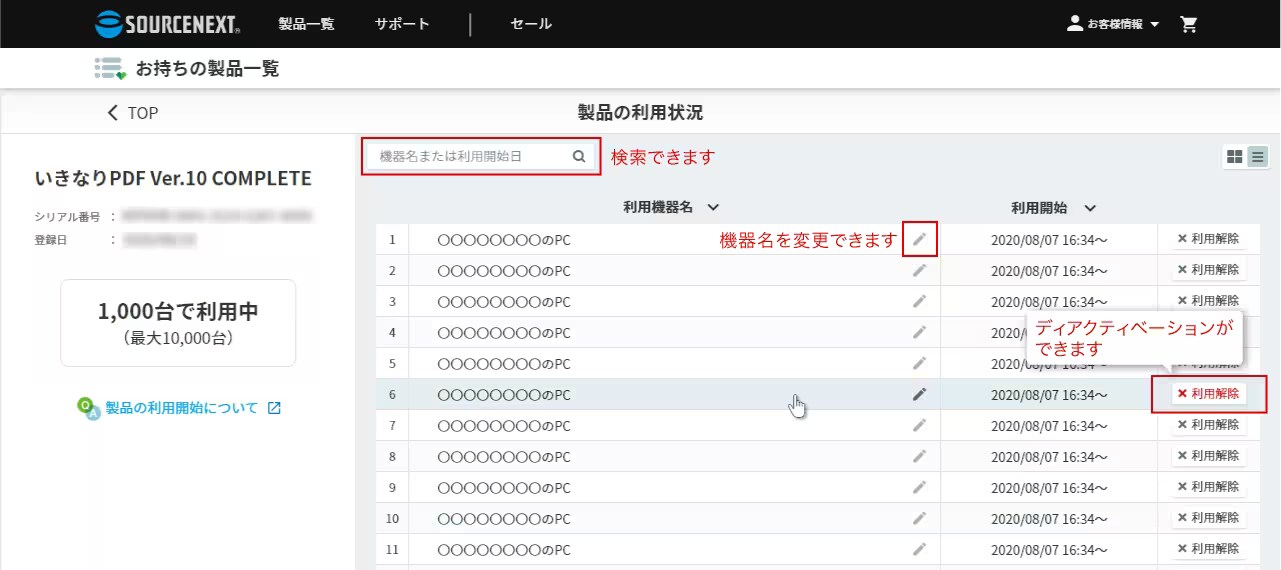Image resolution: width=1281 pixels, height=570 pixels.
Task: Click お持ちの製品一覧 heading
Action: (207, 69)
